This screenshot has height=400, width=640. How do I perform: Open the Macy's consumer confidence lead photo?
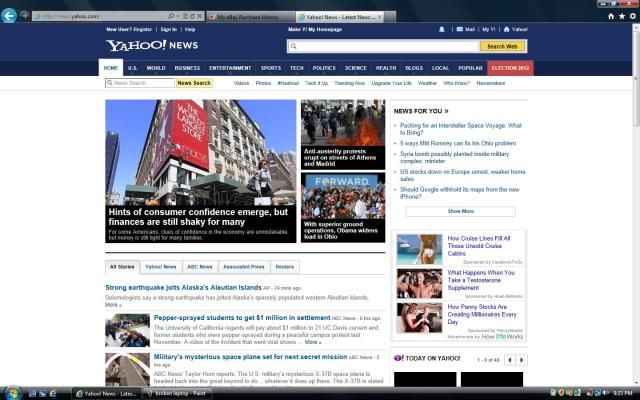tap(200, 152)
